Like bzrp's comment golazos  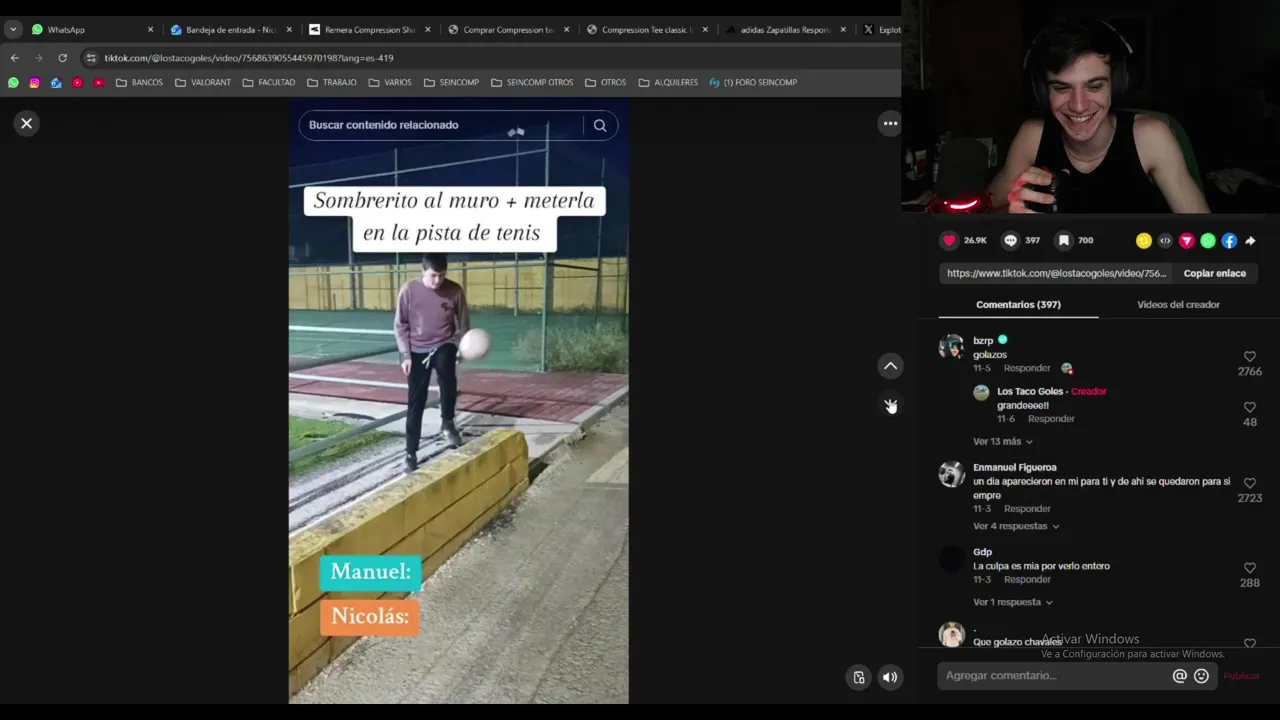tap(1250, 357)
